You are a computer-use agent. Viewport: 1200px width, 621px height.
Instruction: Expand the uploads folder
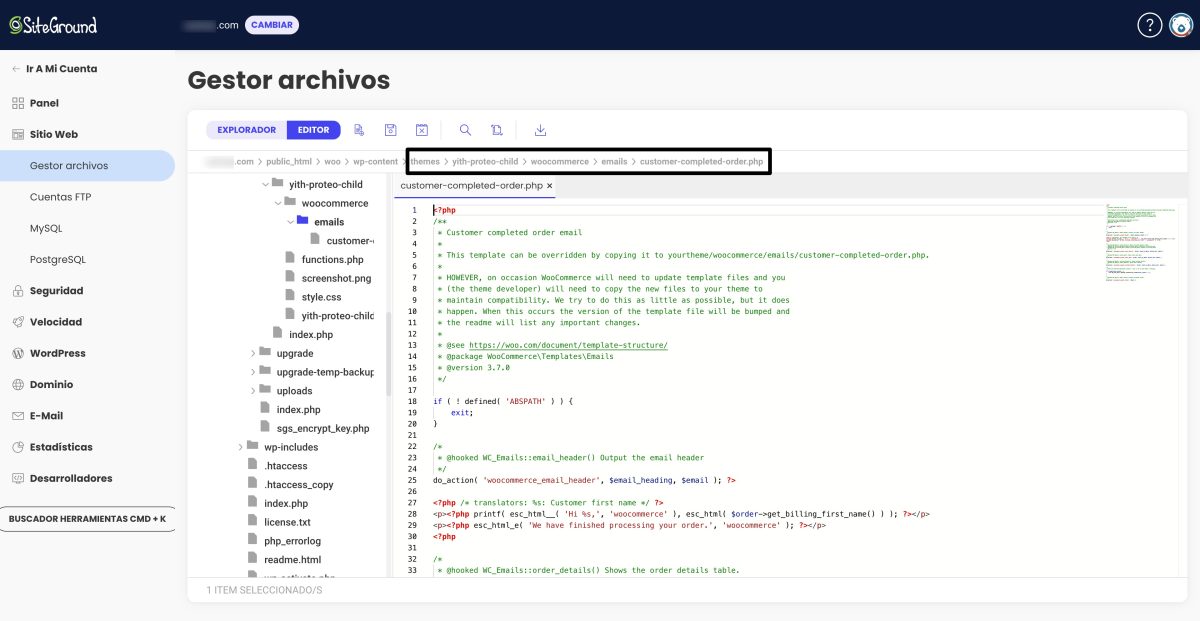coord(253,391)
